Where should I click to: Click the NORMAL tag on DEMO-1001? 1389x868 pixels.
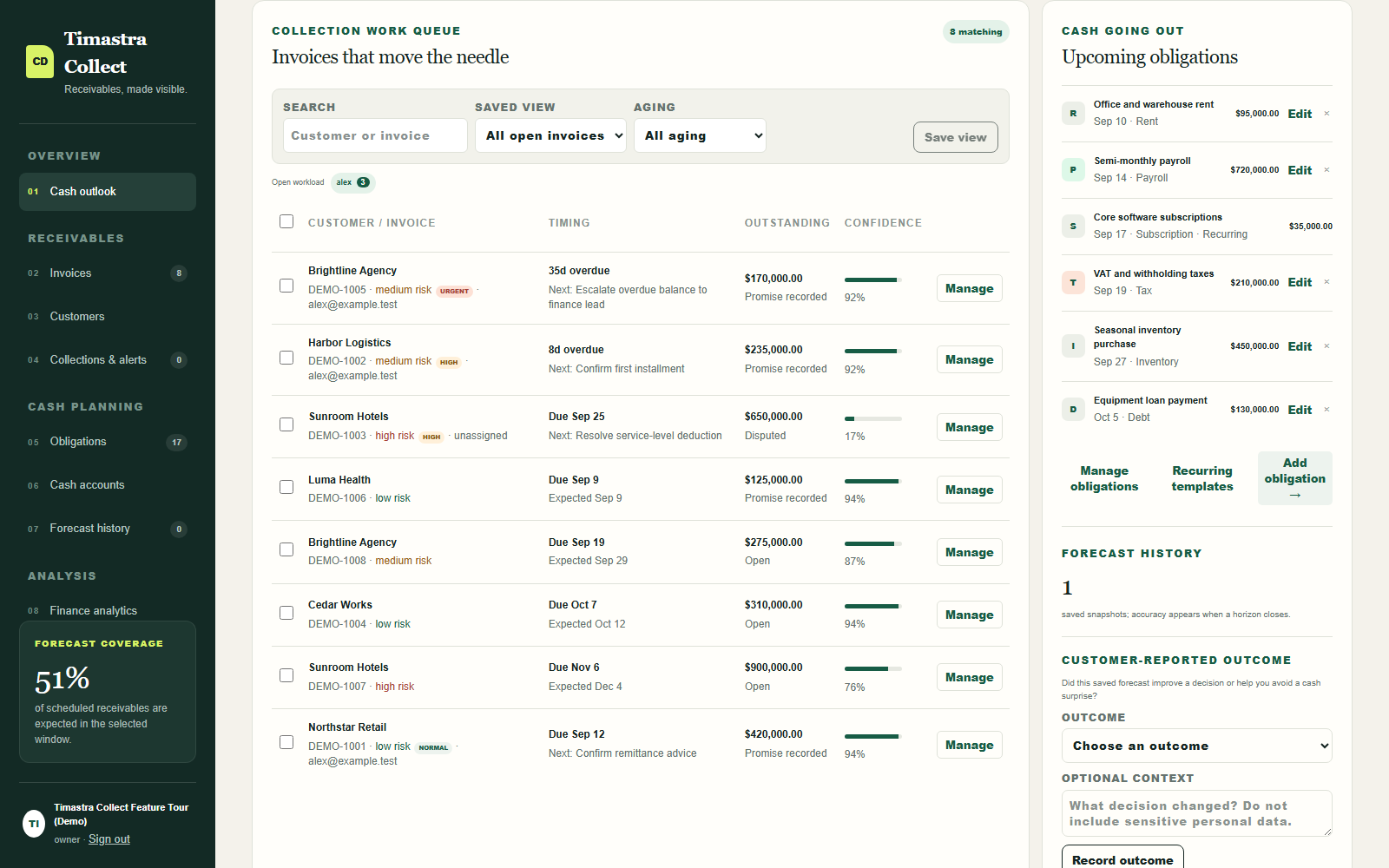[433, 747]
